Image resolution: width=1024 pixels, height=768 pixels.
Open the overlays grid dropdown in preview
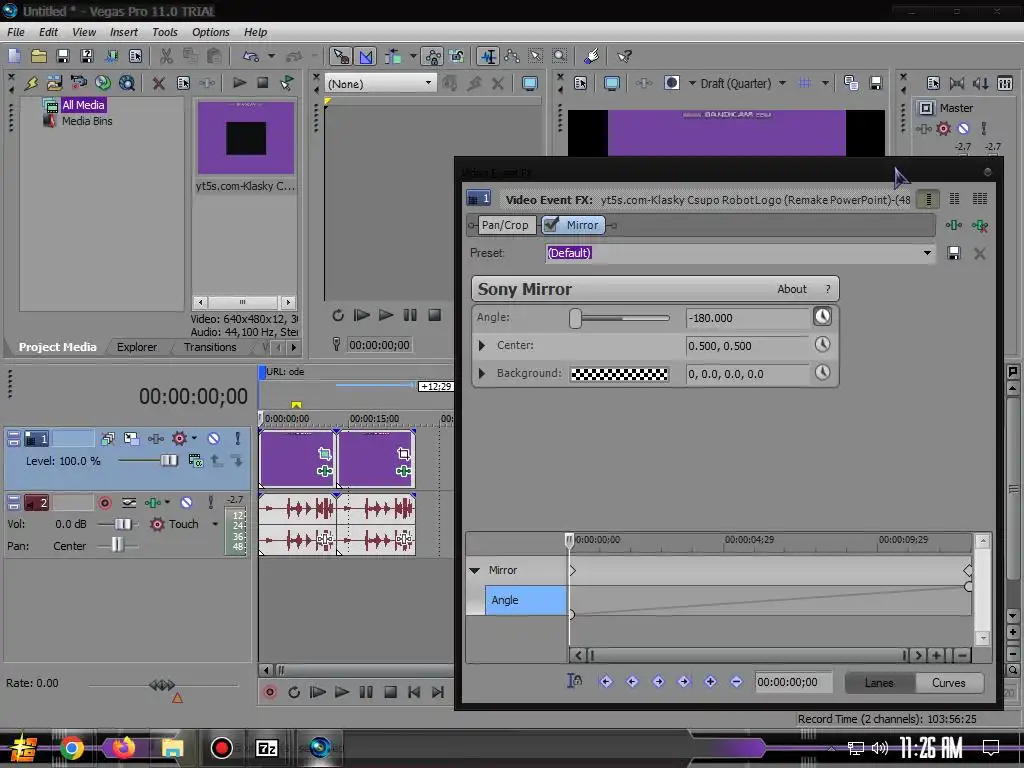(825, 83)
